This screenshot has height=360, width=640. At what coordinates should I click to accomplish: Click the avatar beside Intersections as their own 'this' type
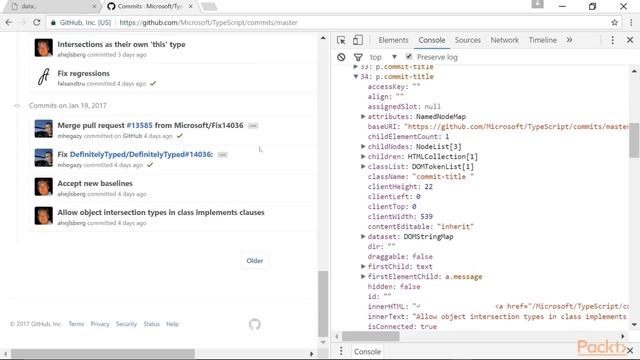(x=44, y=47)
